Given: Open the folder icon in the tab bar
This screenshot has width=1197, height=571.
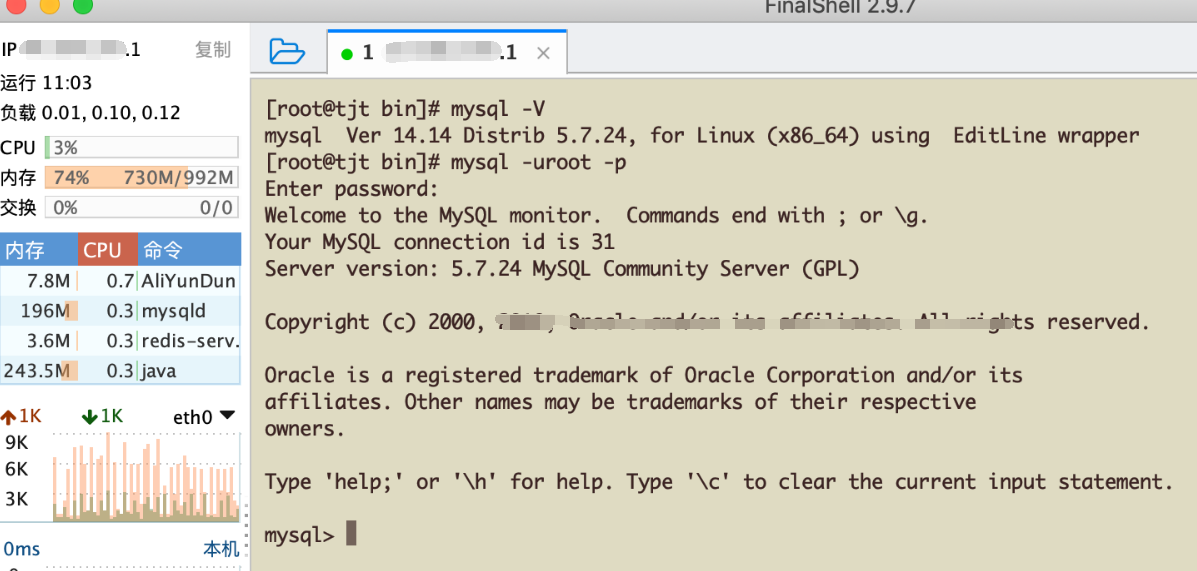Looking at the screenshot, I should (287, 51).
